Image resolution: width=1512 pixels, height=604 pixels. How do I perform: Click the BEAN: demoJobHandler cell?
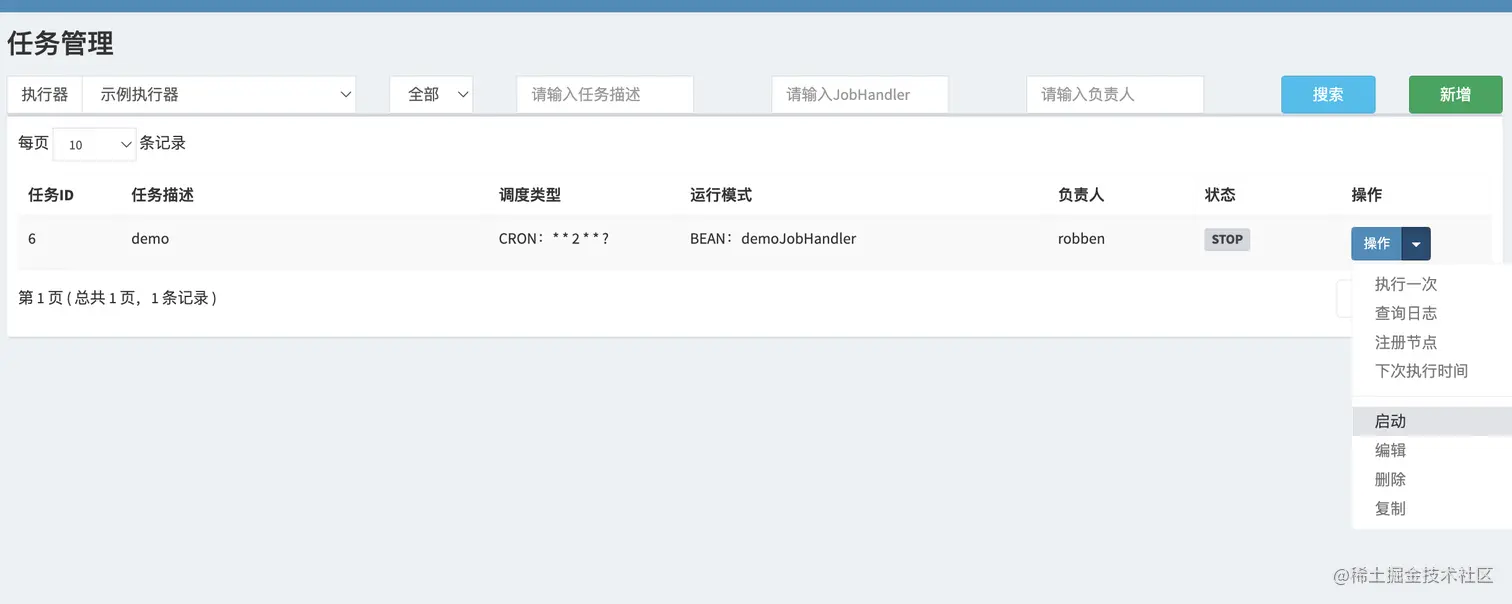[x=773, y=239]
